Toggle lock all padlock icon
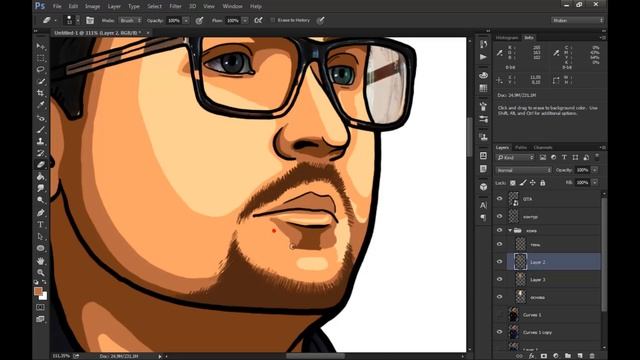Screen dimensions: 640x360 (x=542, y=183)
